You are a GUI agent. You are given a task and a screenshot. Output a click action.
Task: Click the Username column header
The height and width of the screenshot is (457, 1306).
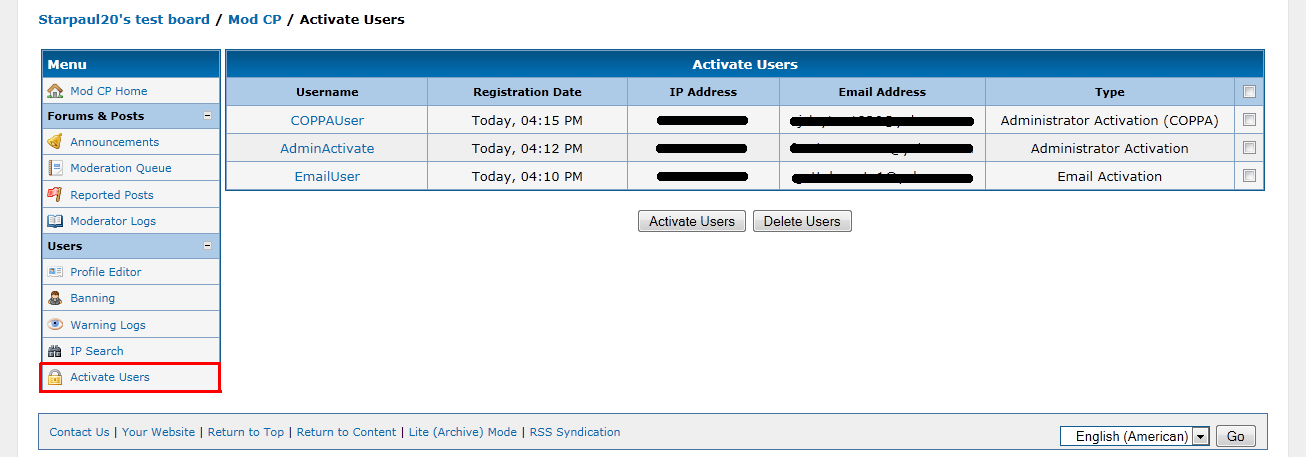pyautogui.click(x=327, y=92)
